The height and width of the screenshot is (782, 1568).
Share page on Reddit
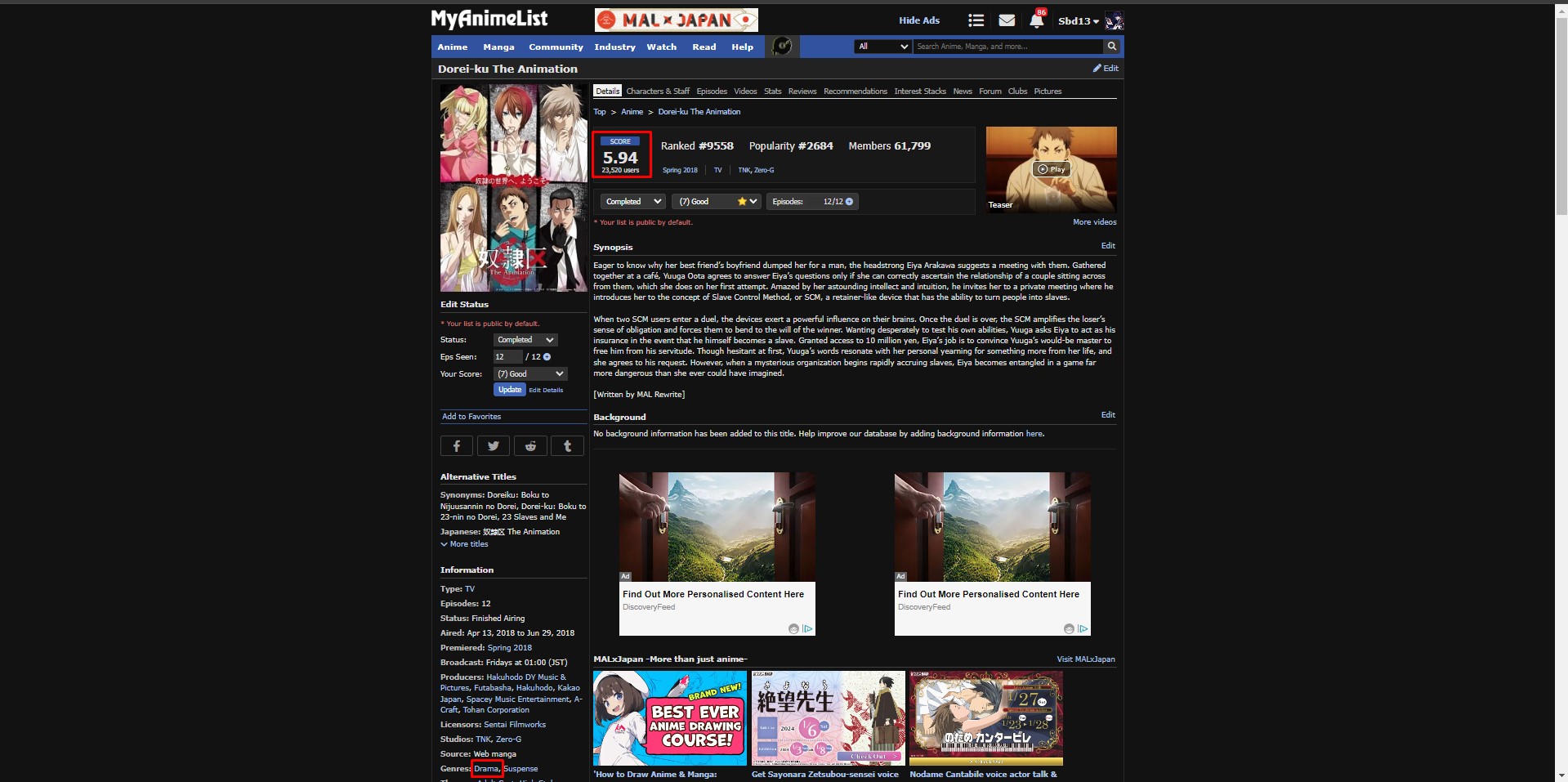point(530,445)
